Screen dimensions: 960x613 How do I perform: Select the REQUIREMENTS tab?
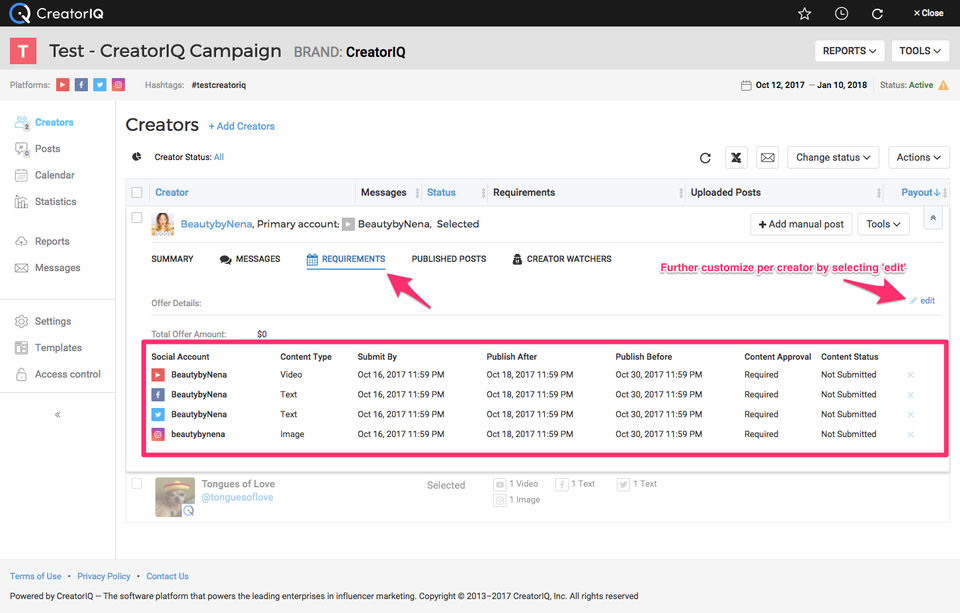click(346, 259)
